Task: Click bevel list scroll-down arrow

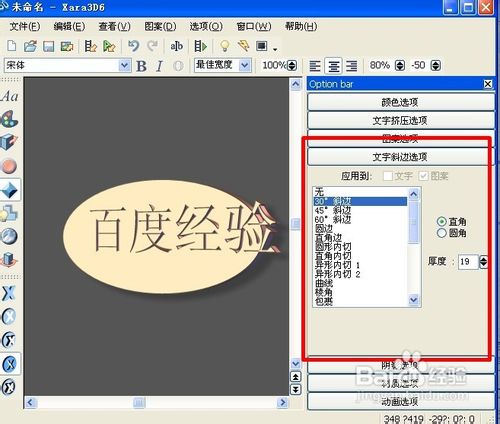Action: point(414,300)
